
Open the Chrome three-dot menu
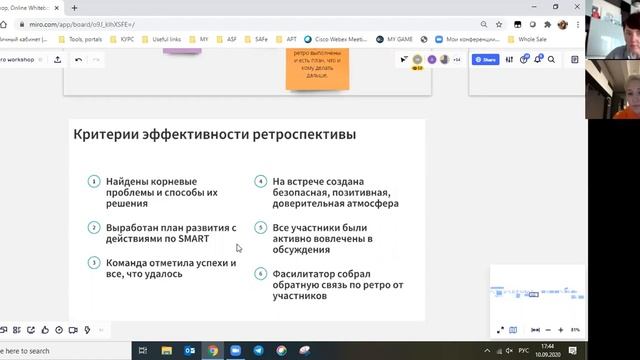click(x=578, y=24)
